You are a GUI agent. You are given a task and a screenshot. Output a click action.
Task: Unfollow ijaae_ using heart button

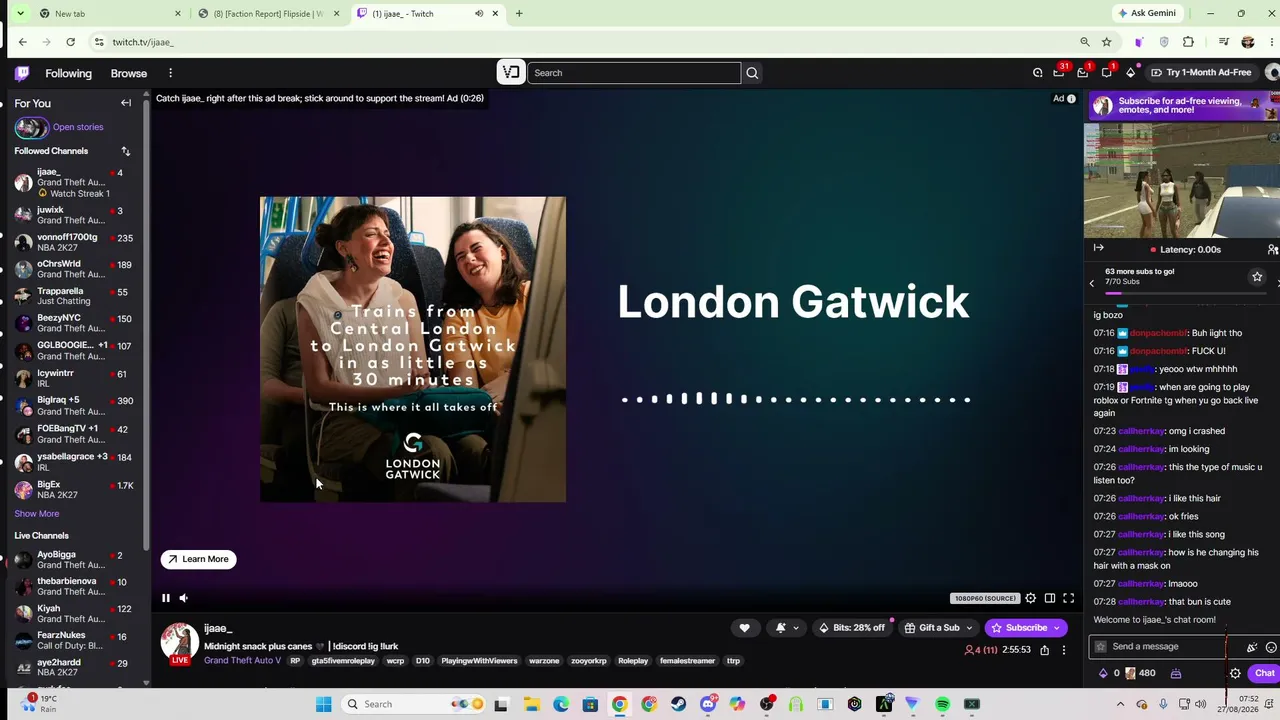(744, 628)
